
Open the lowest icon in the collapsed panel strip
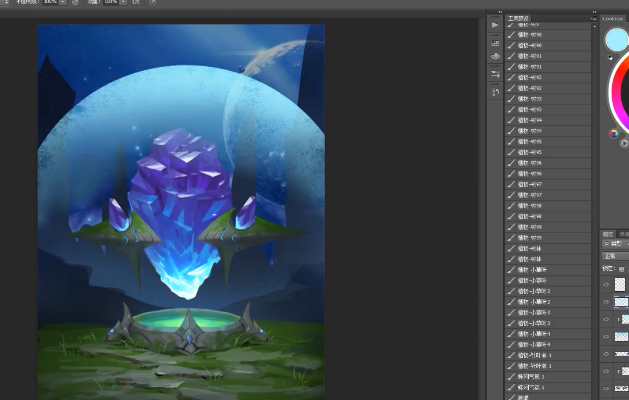495,92
